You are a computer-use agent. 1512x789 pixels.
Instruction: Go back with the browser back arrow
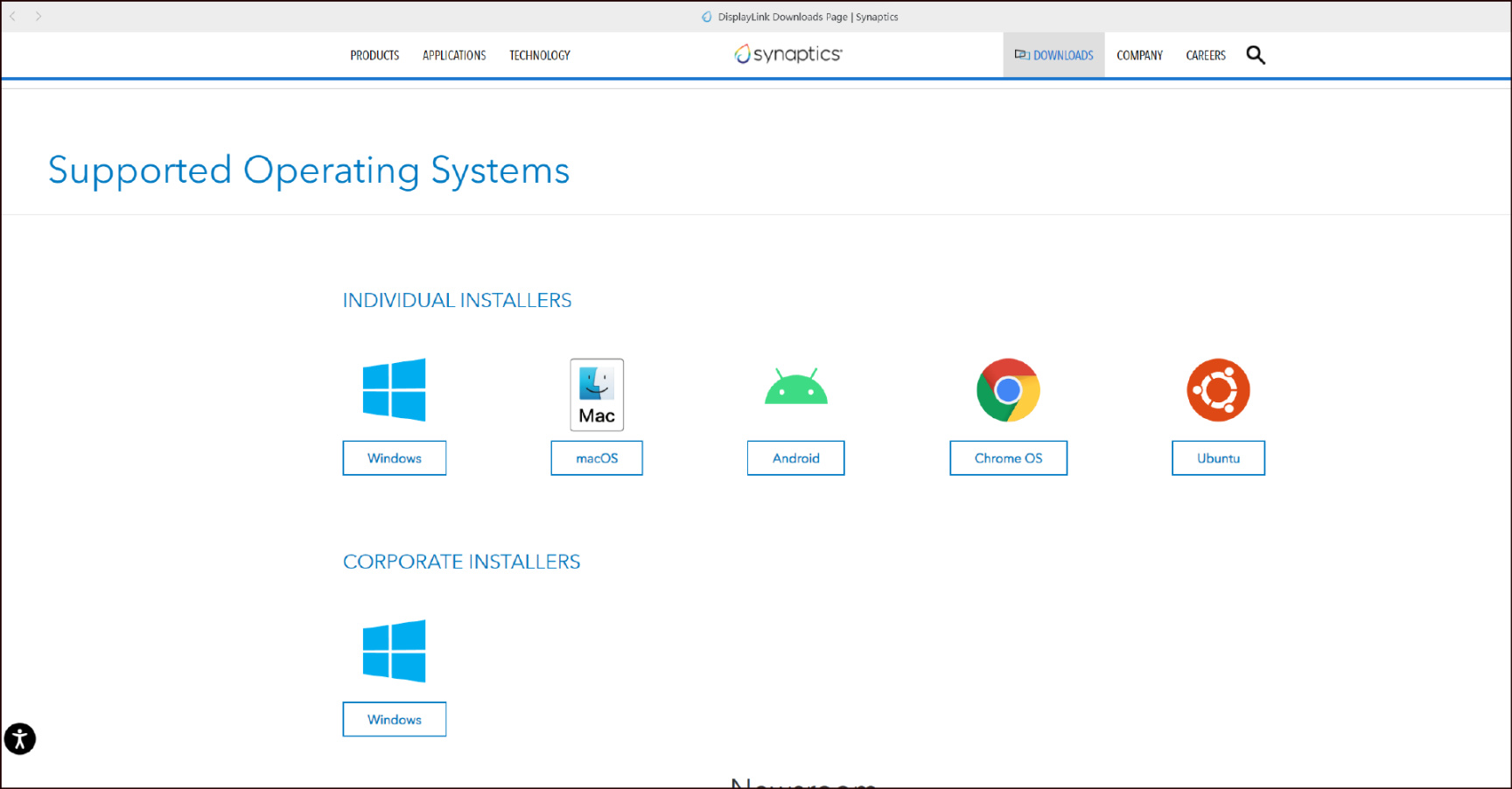[13, 17]
